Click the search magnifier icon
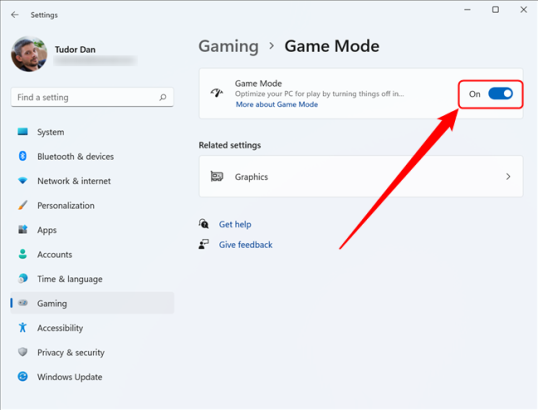This screenshot has width=538, height=410. 163,97
